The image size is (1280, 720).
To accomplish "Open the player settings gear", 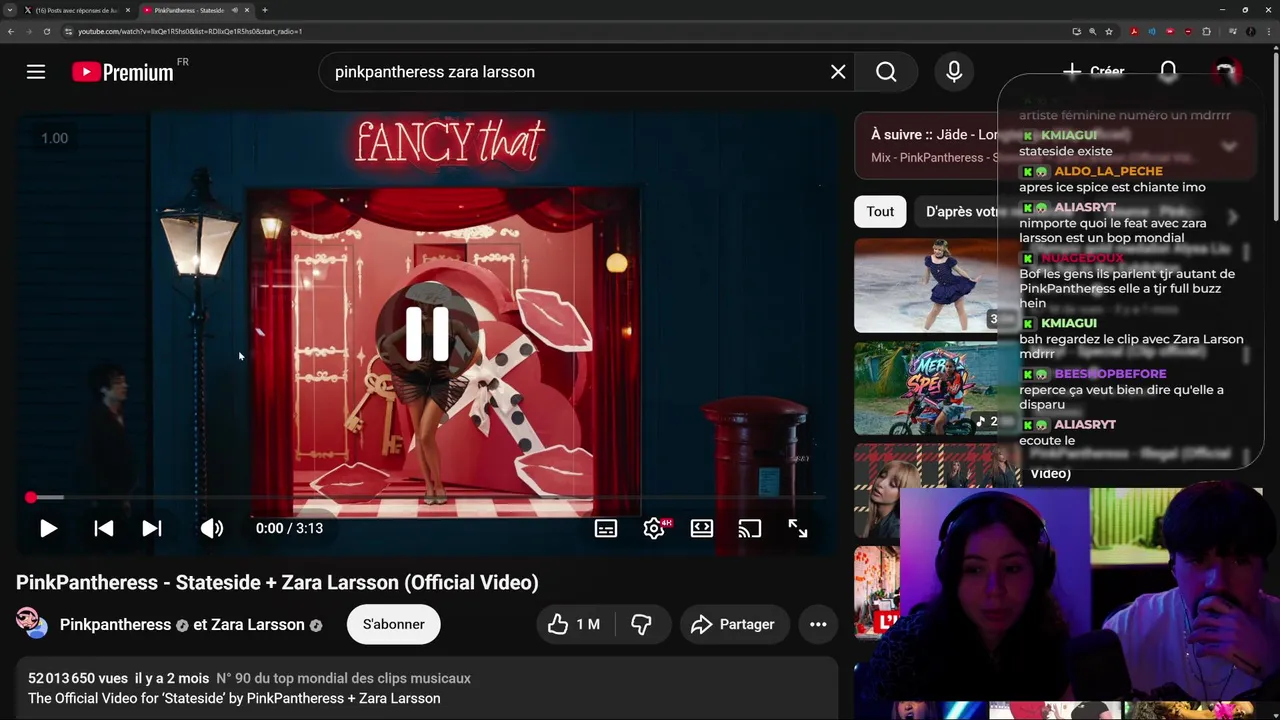I will [654, 528].
